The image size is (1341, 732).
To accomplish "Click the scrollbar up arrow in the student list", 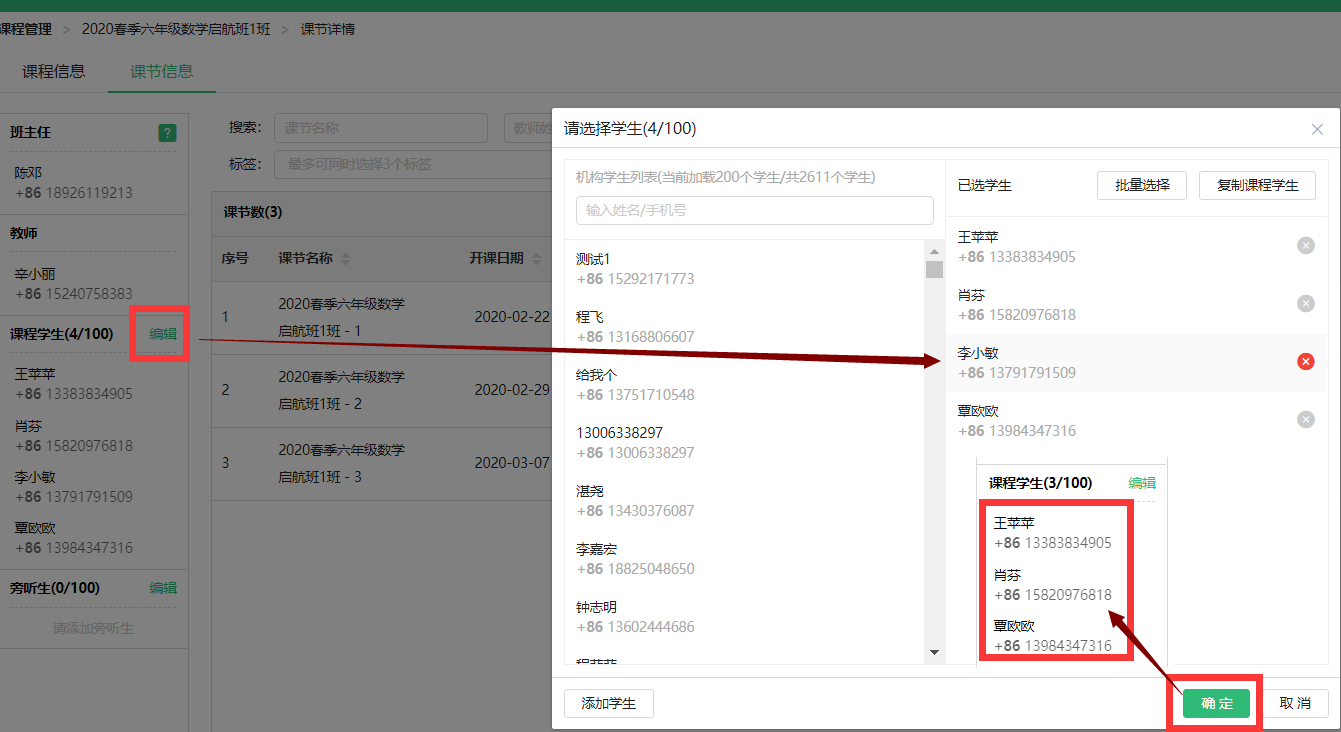I will [x=935, y=251].
